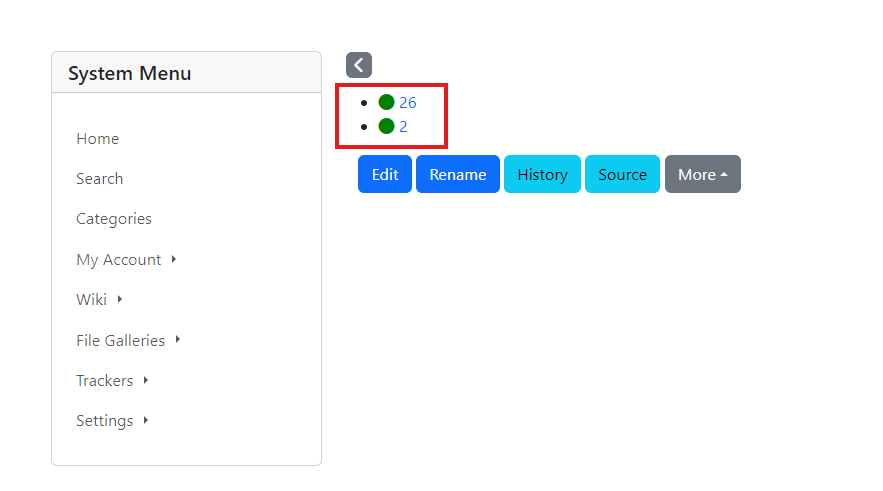Expand the File Galleries submenu arrow
The height and width of the screenshot is (491, 883).
point(178,339)
